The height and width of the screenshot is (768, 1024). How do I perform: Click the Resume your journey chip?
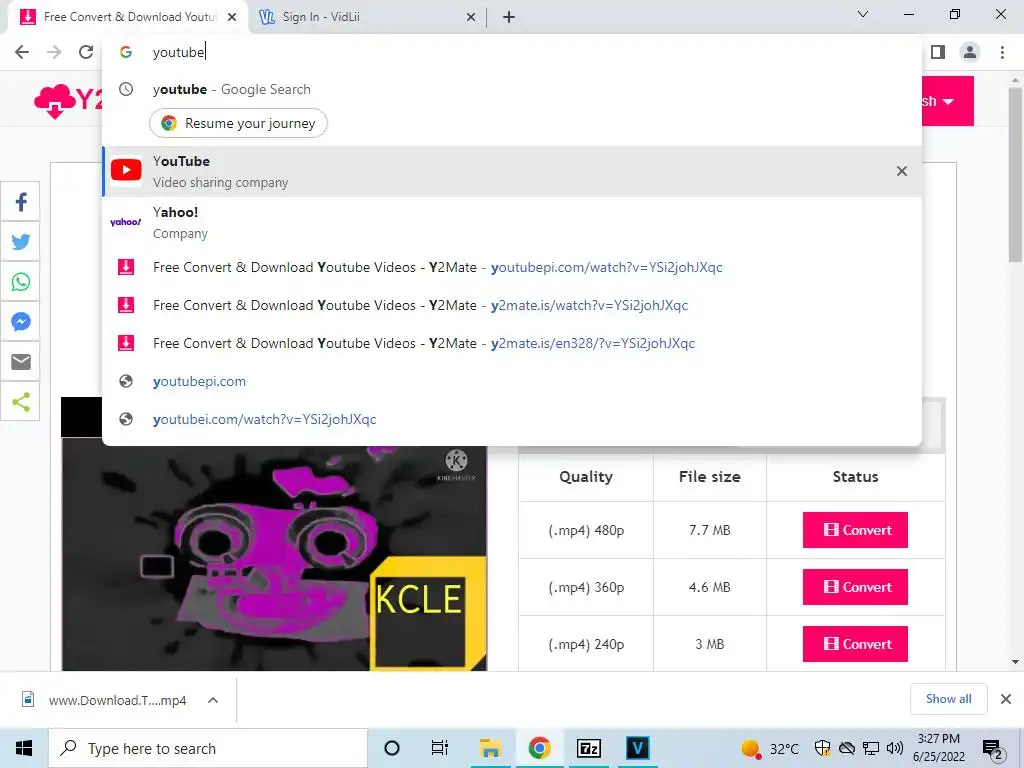(x=238, y=123)
